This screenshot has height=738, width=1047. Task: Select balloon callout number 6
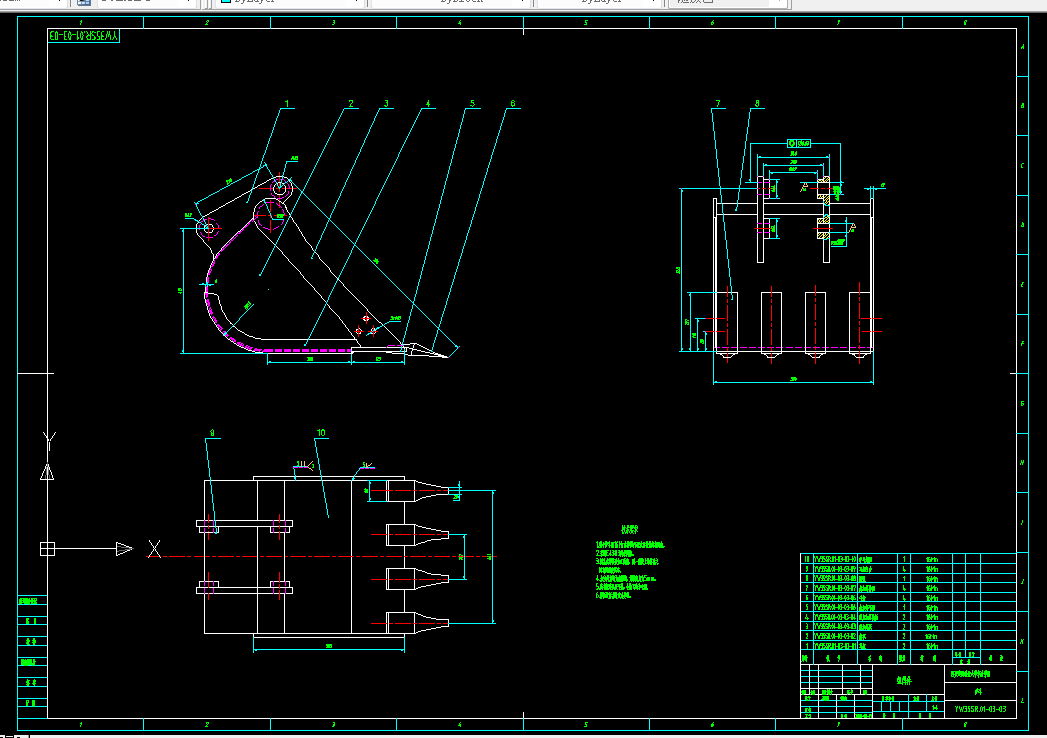pyautogui.click(x=513, y=104)
